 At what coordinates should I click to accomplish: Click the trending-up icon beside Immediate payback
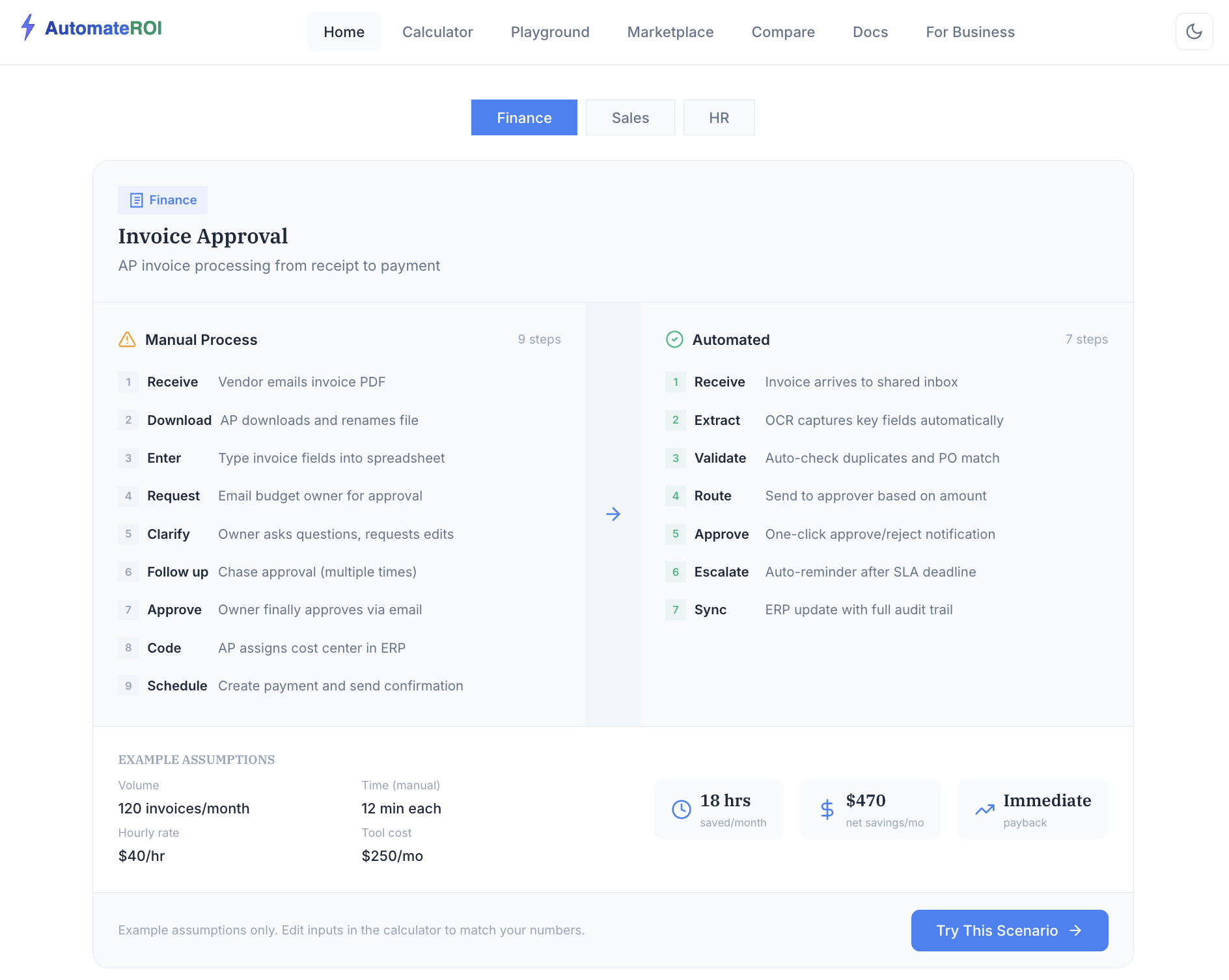tap(984, 809)
